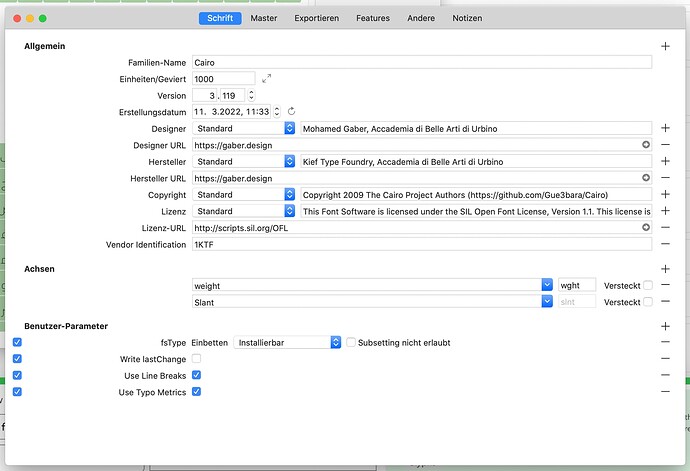Add localized Designer entry with plus
Viewport: 690px width, 471px height.
665,128
